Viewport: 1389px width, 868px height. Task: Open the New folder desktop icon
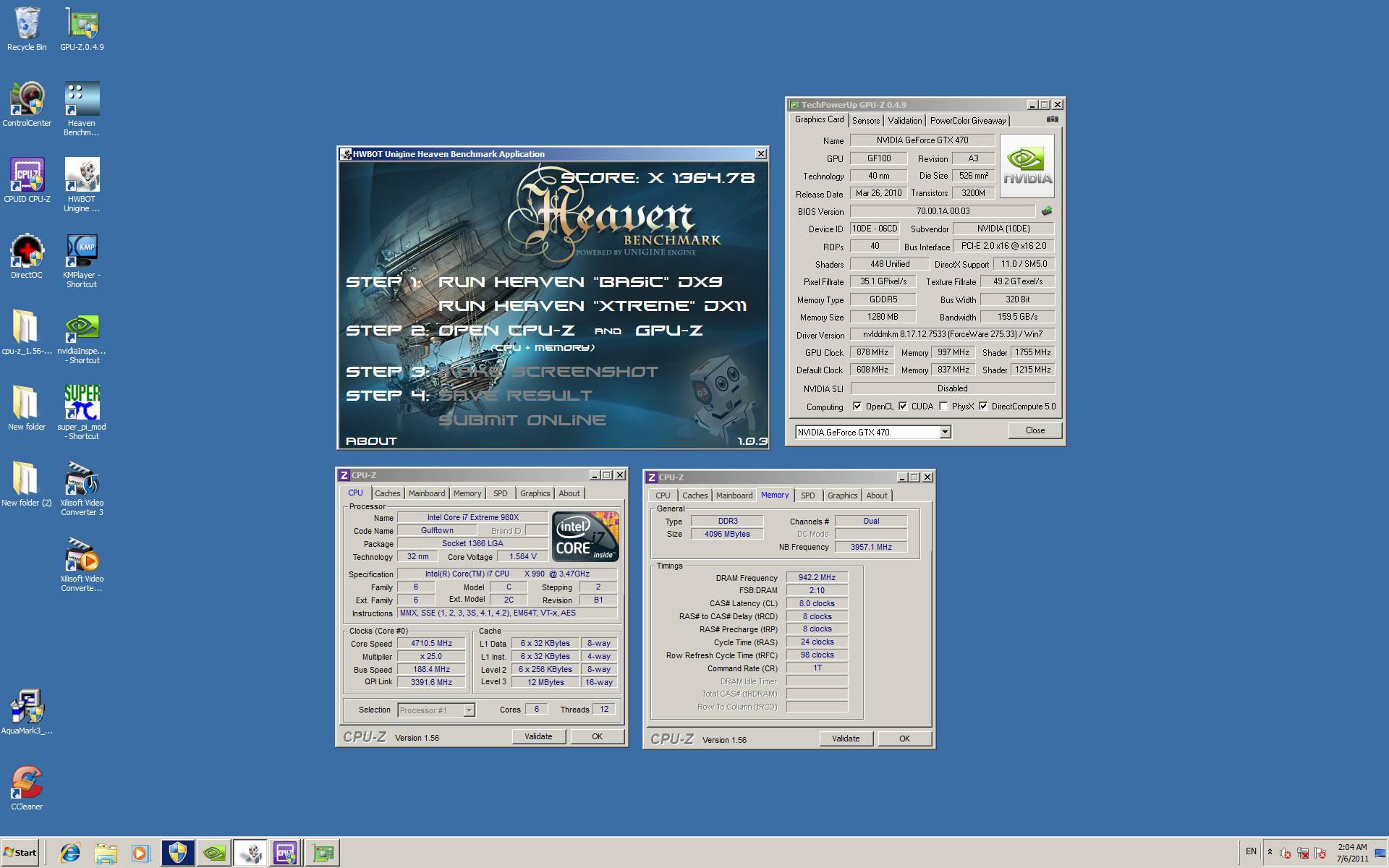27,409
